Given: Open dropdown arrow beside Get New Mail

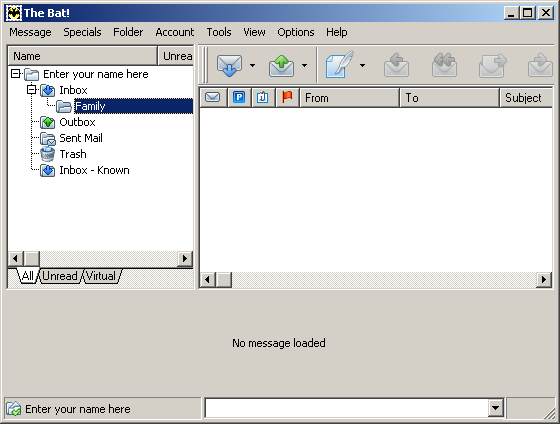Looking at the screenshot, I should 252,65.
